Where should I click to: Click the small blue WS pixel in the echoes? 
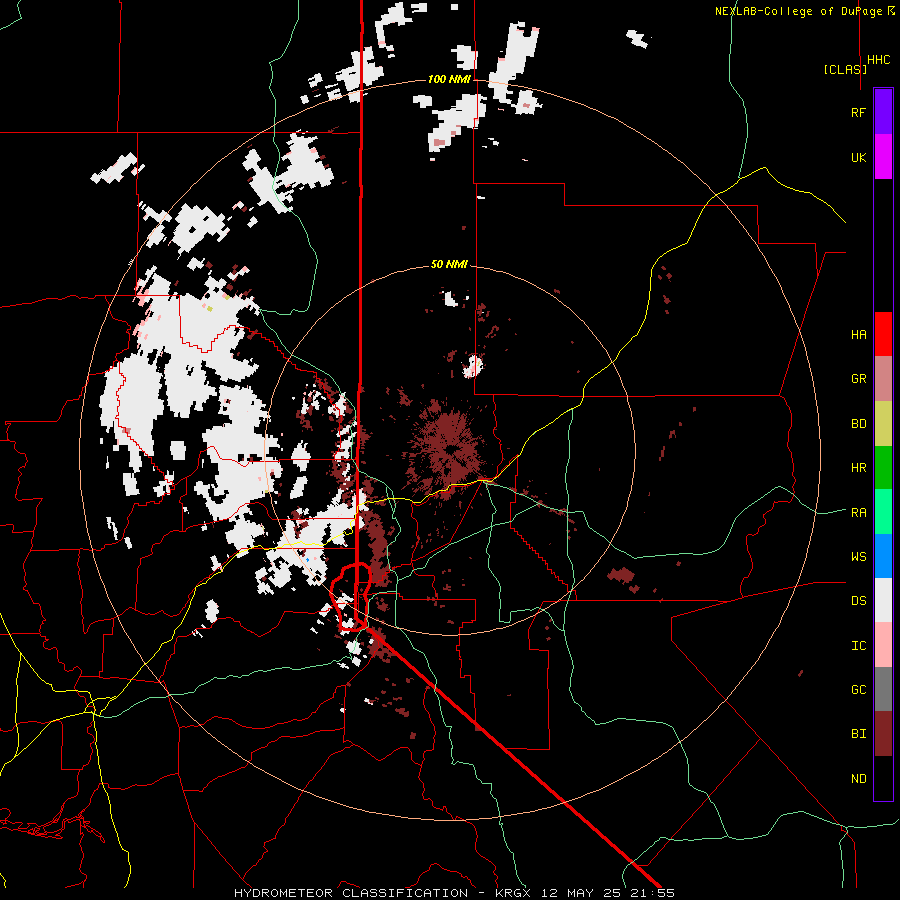pos(308,559)
